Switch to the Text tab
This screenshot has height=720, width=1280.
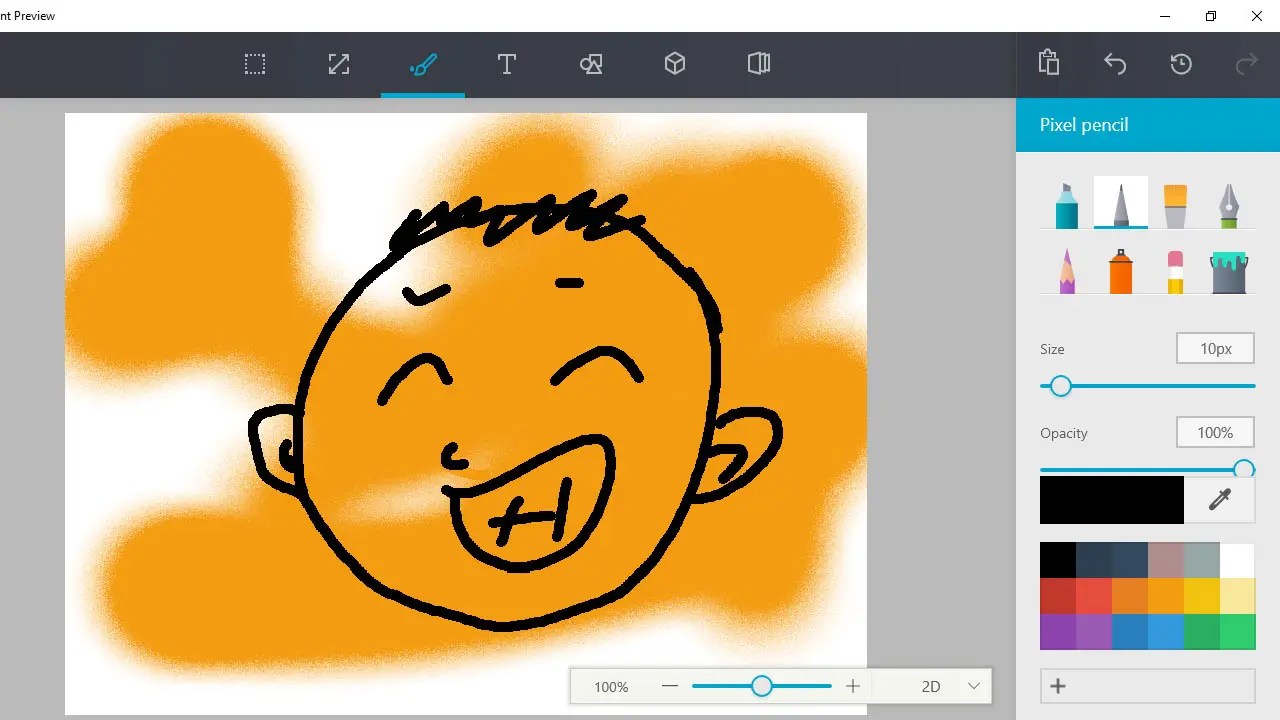click(x=506, y=64)
